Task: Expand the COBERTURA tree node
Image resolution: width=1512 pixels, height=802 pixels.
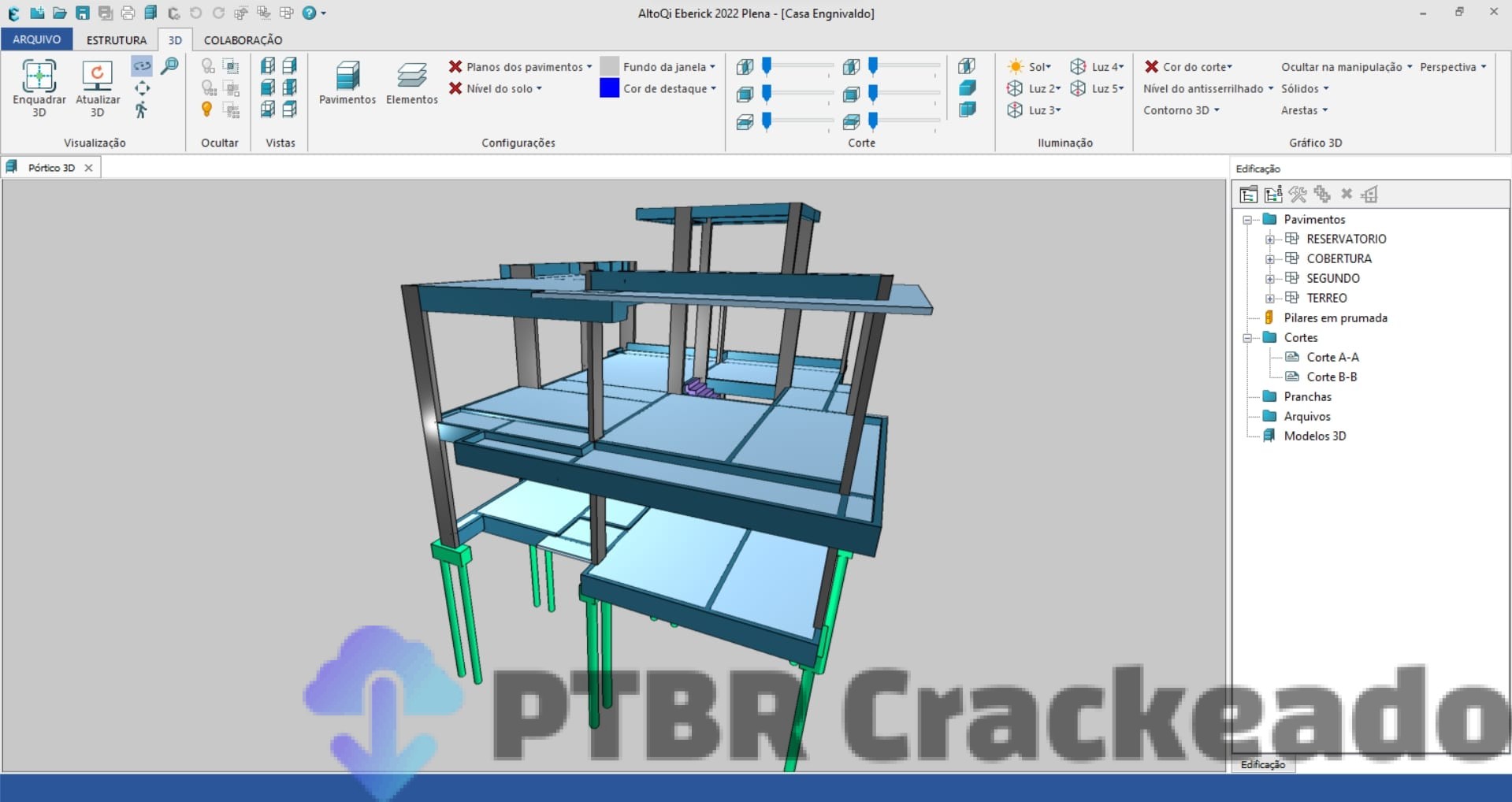Action: pos(1269,259)
